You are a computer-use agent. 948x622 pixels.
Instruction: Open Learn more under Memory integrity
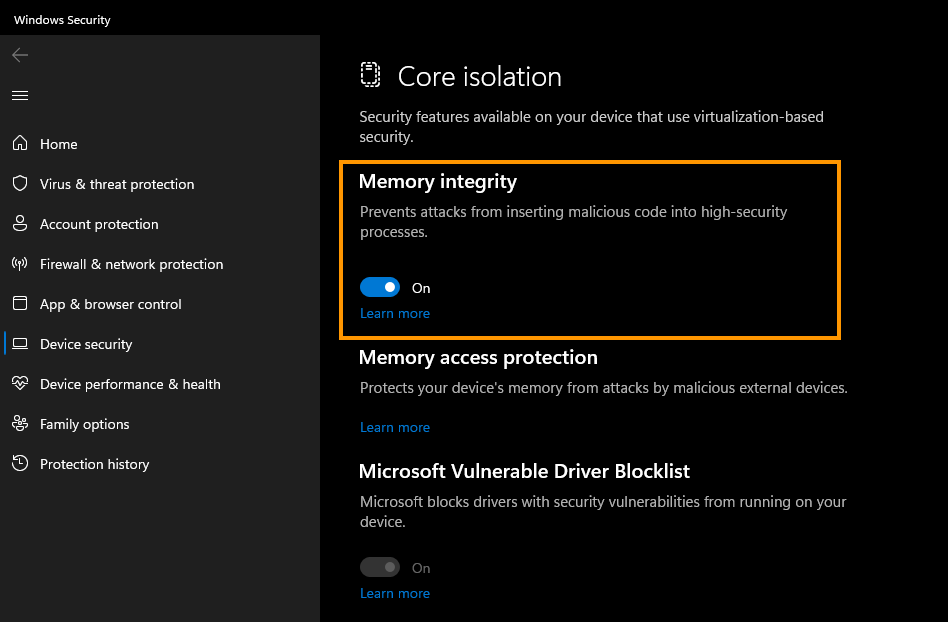[395, 313]
